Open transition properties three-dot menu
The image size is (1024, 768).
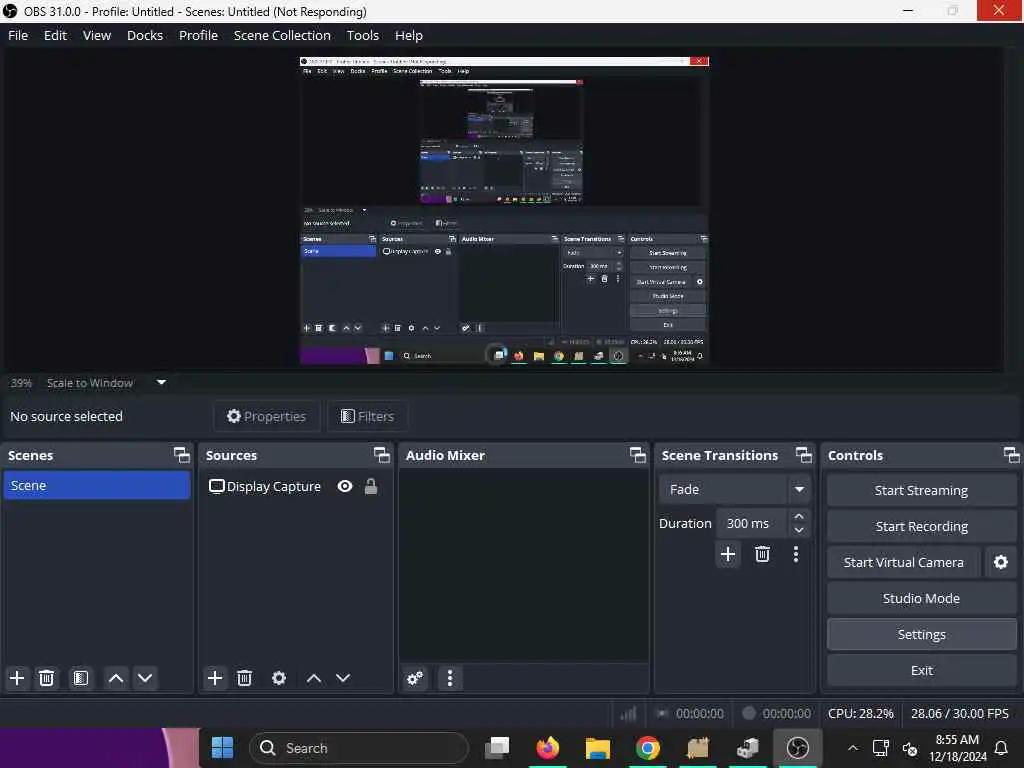click(x=795, y=554)
